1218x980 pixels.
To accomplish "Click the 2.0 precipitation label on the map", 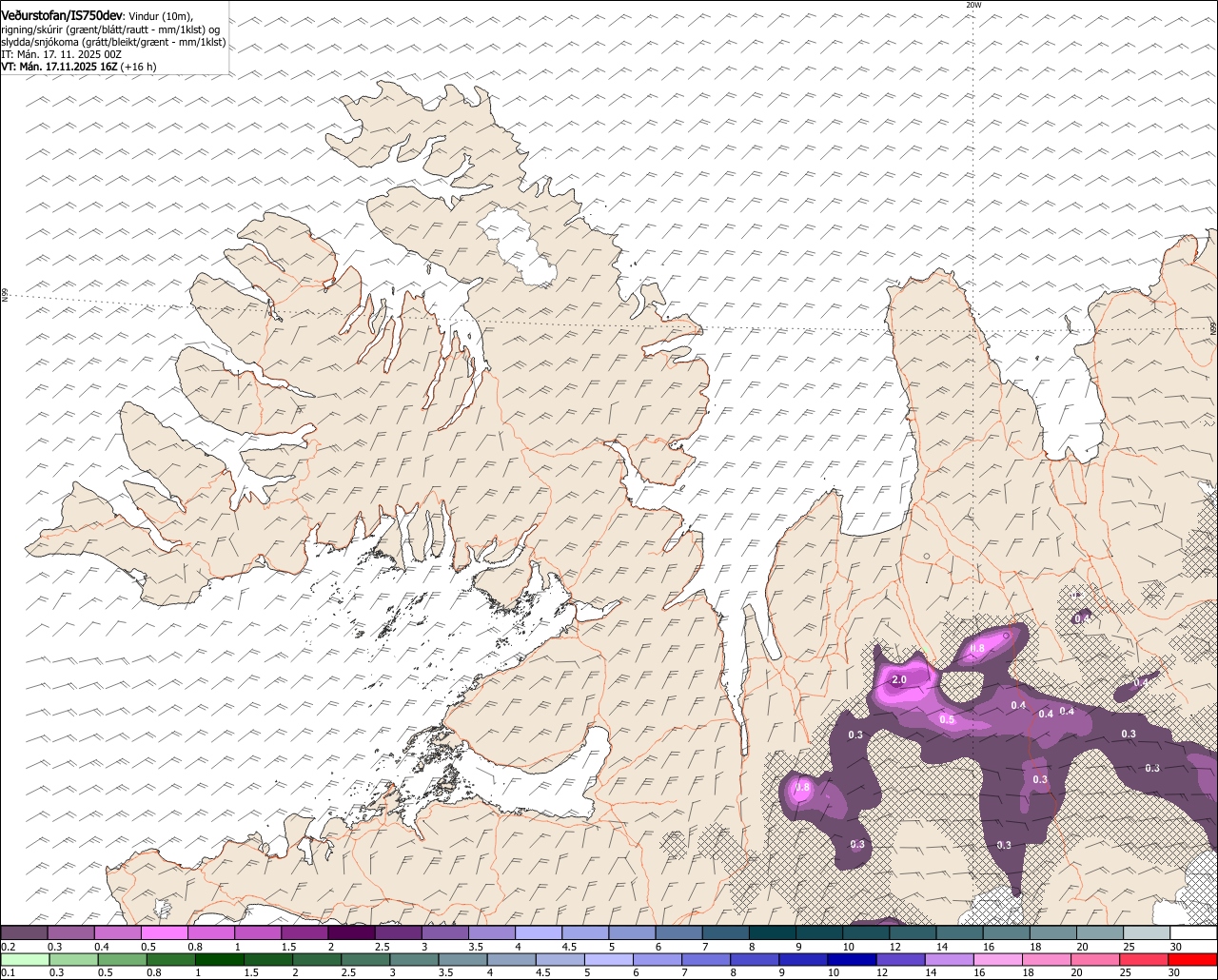I will (898, 679).
